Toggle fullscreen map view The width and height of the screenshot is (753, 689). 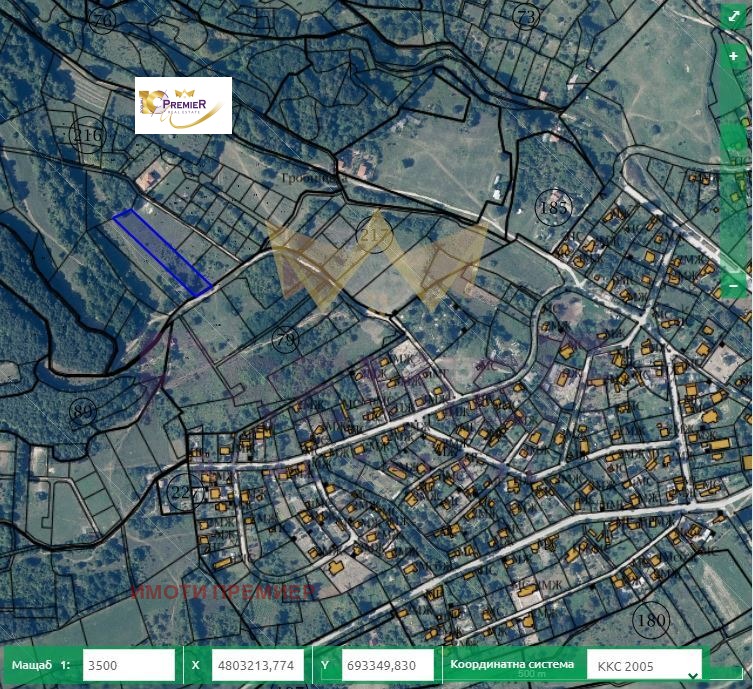[x=733, y=20]
